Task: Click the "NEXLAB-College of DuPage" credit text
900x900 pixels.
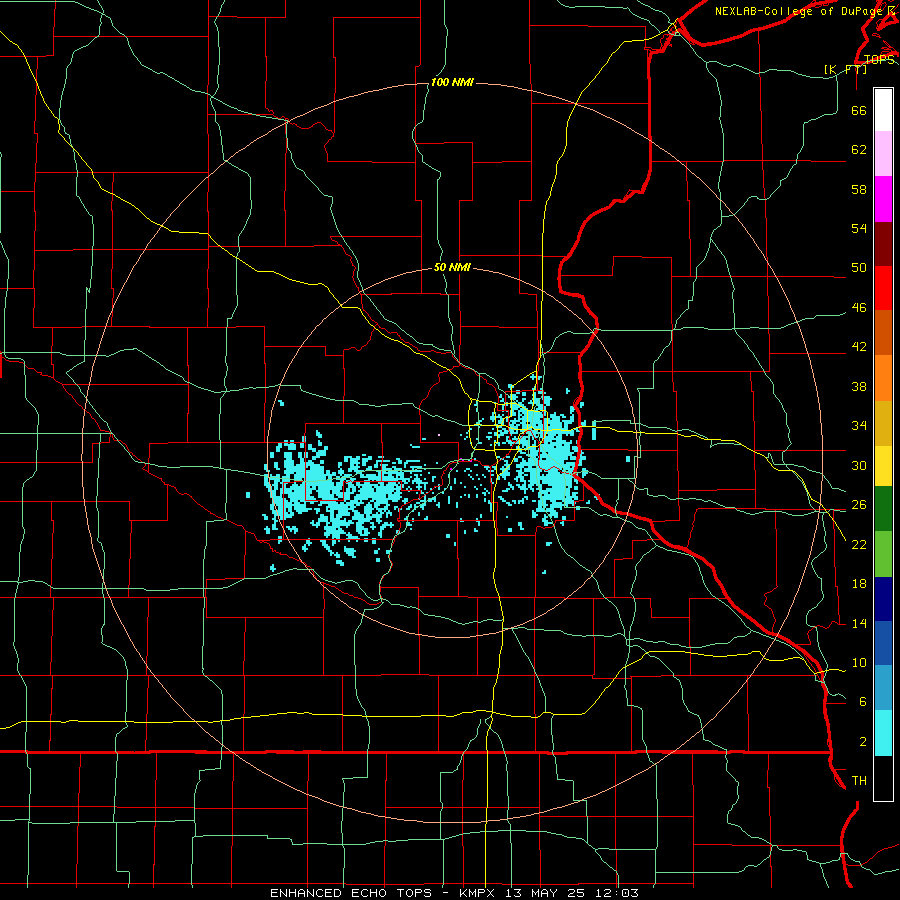Action: click(800, 11)
